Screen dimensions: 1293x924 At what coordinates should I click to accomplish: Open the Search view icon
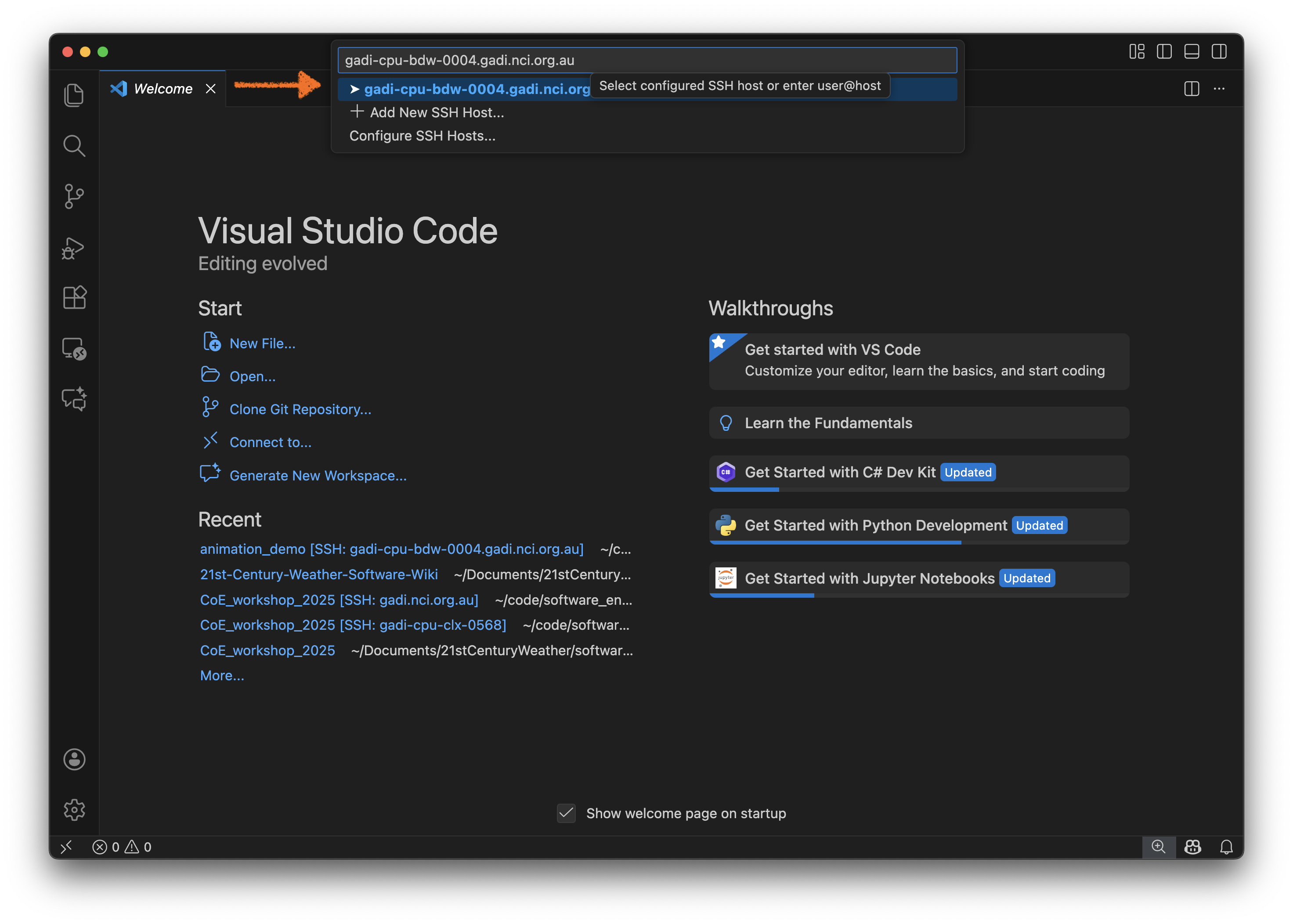point(74,146)
